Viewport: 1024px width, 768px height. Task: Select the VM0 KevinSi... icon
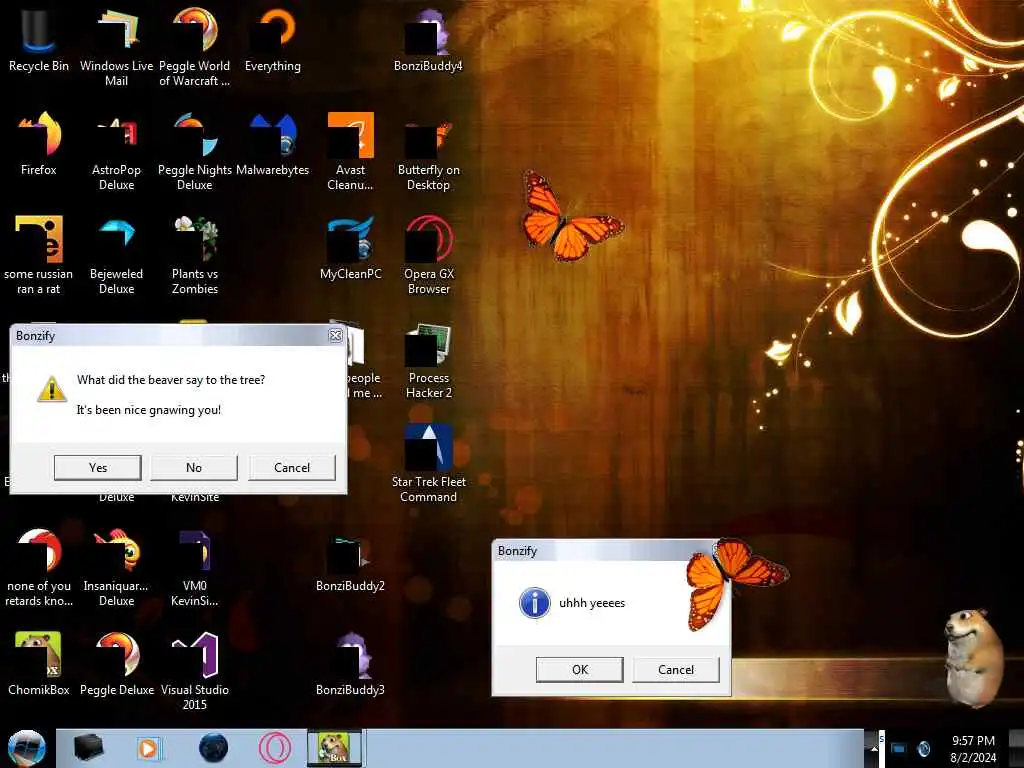195,567
